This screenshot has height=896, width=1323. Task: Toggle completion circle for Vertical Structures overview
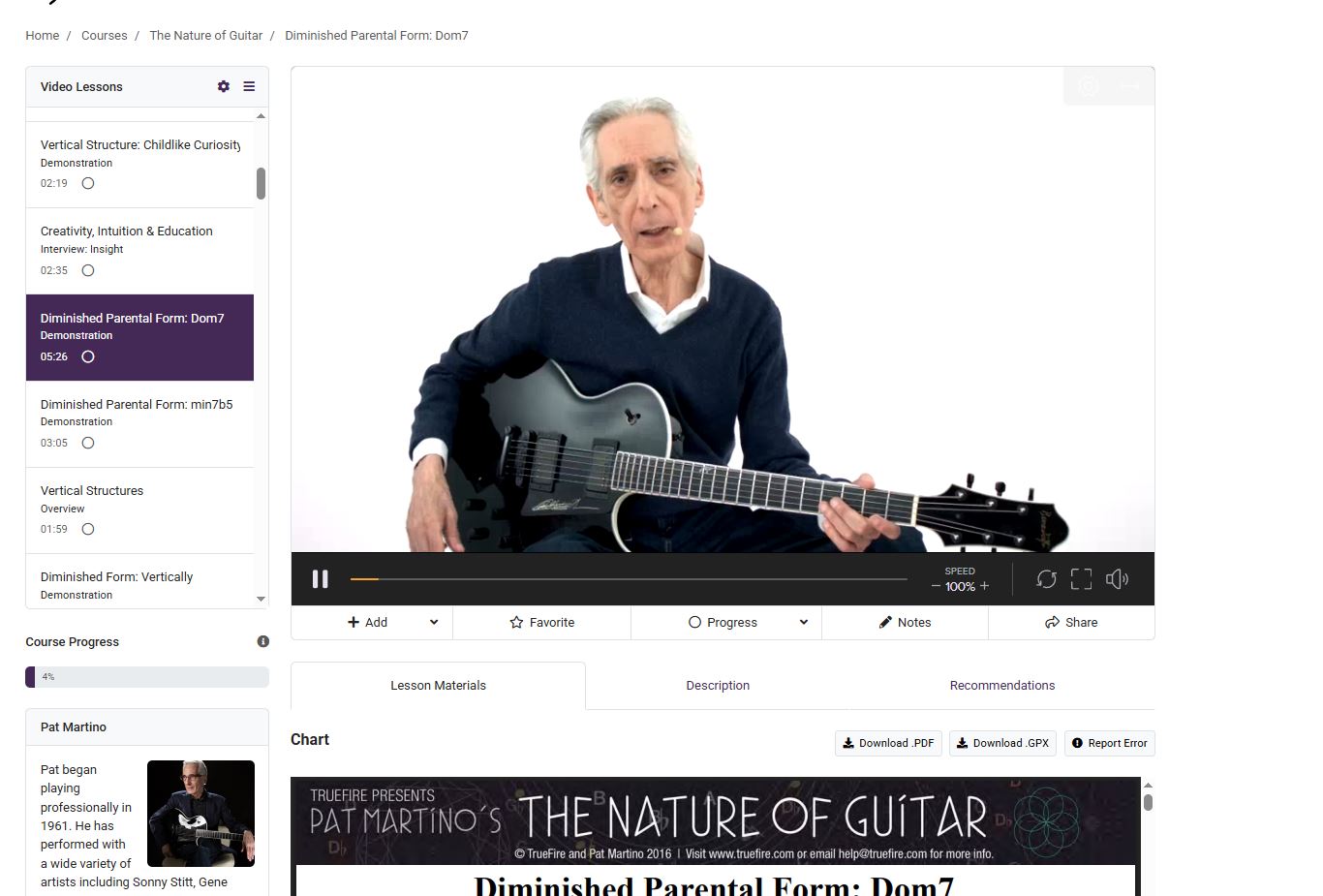[x=88, y=529]
